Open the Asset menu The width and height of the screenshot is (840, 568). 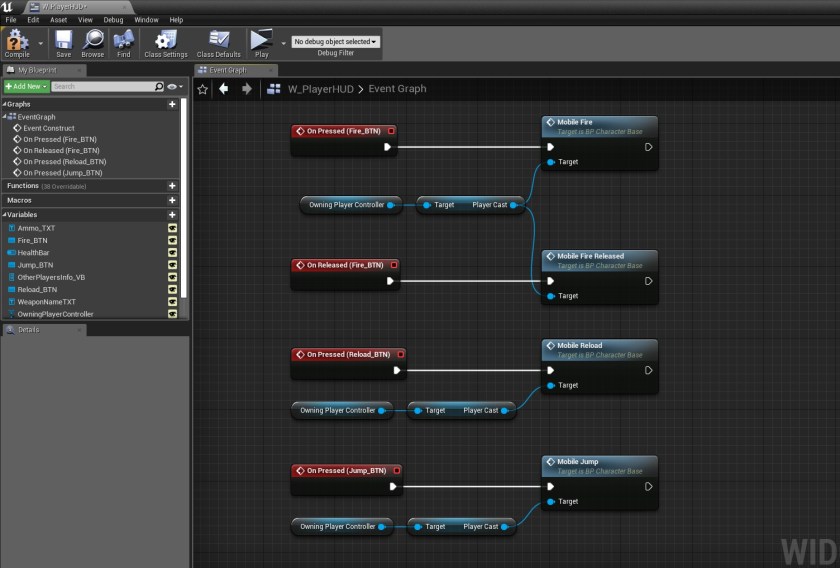tap(59, 19)
